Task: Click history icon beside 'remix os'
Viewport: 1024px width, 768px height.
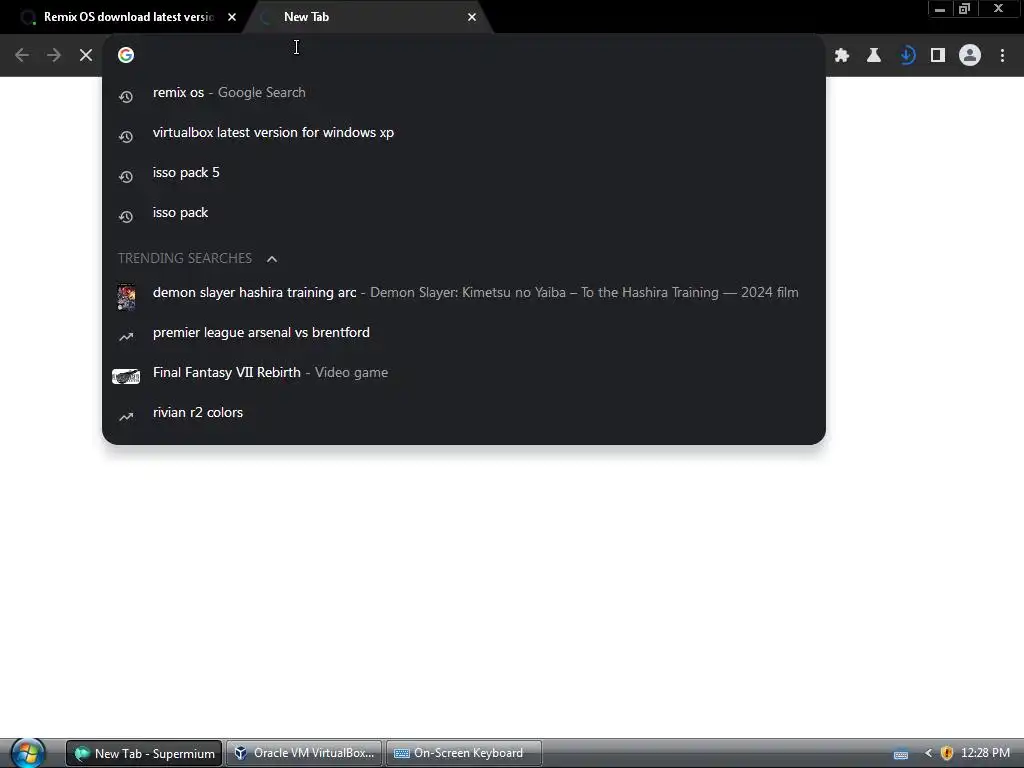Action: (126, 97)
